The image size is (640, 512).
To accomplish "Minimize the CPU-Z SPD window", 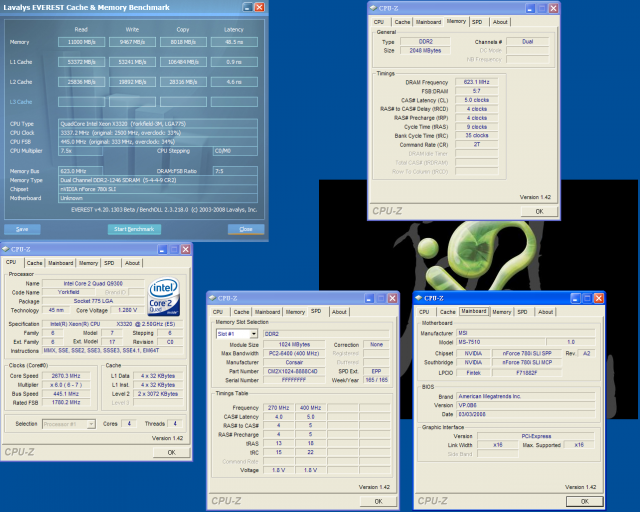I will [x=369, y=298].
